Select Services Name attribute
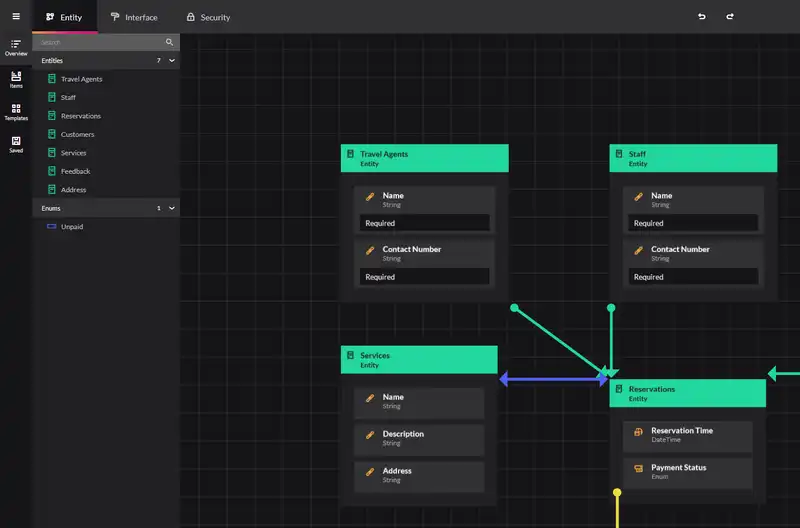This screenshot has height=528, width=800. point(419,403)
